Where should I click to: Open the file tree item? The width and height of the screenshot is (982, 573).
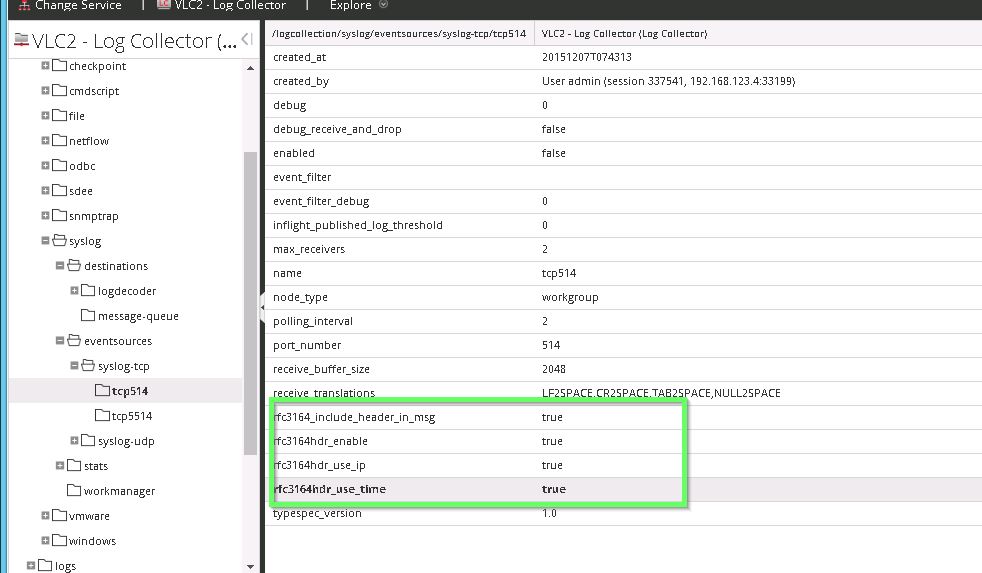(x=76, y=116)
